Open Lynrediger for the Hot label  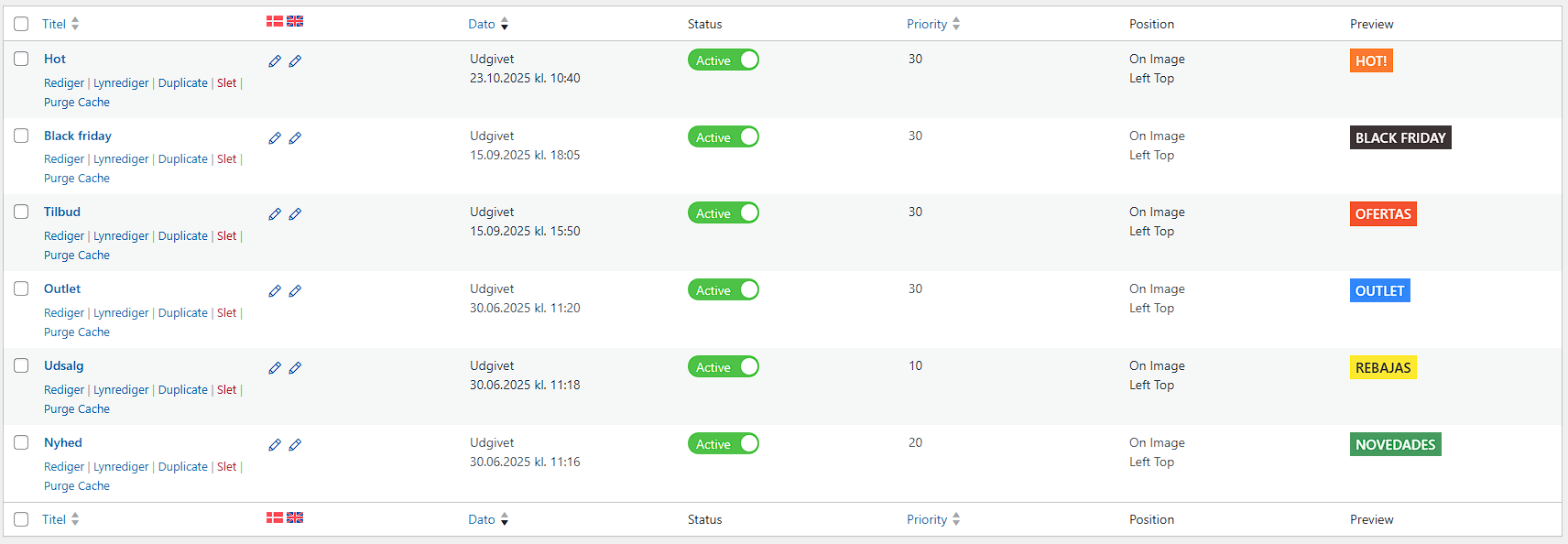pos(121,83)
